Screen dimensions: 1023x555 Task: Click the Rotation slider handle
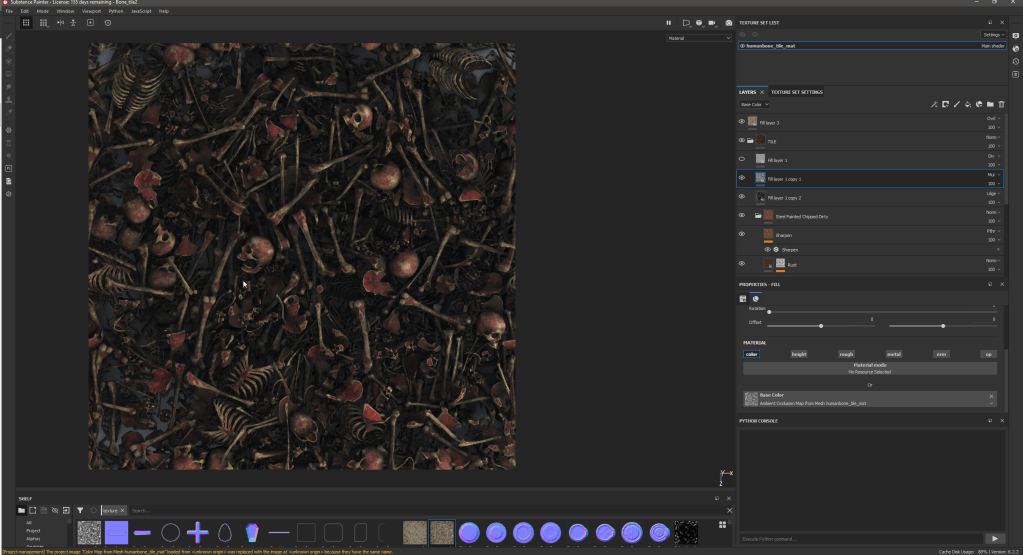[x=769, y=312]
